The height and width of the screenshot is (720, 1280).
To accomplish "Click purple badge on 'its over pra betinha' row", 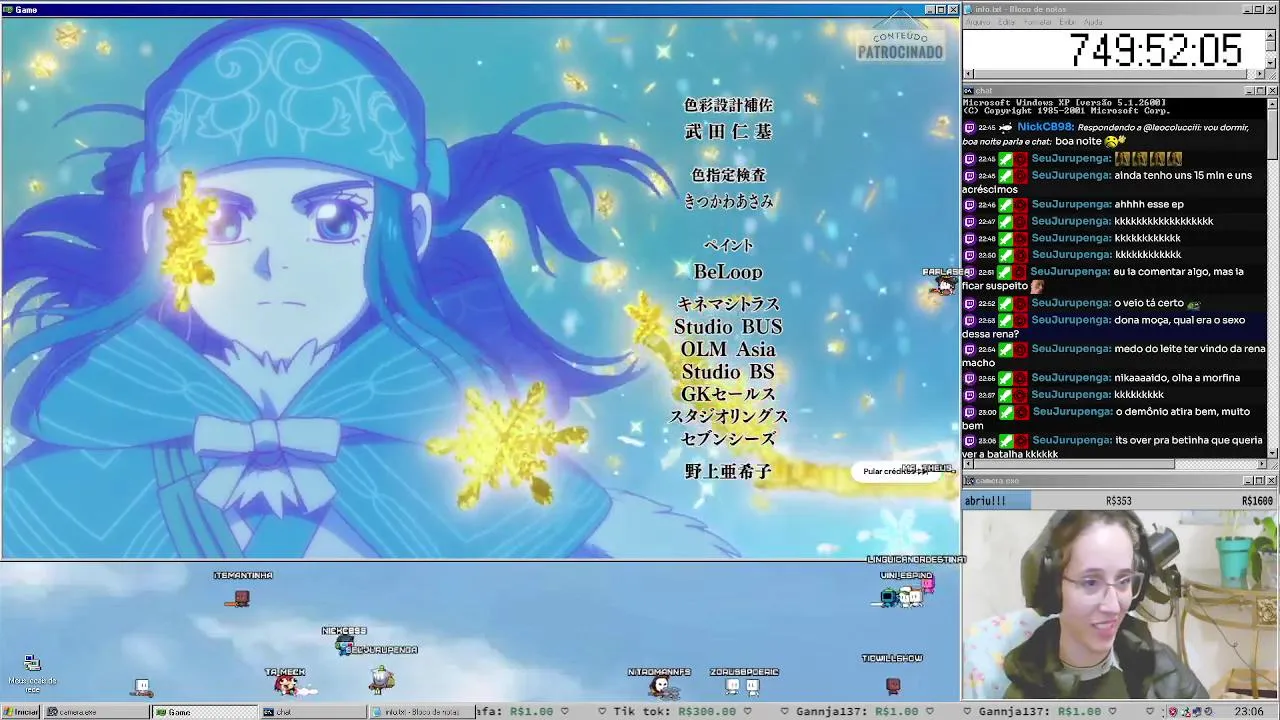I will pyautogui.click(x=969, y=441).
